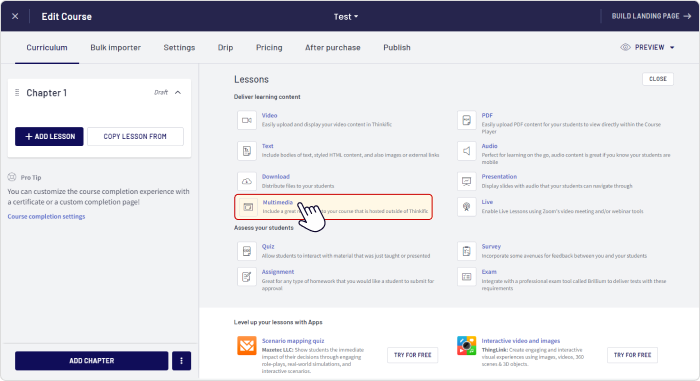Open Interactive video and images link
Screen dimensions: 700x381
[x=521, y=341]
